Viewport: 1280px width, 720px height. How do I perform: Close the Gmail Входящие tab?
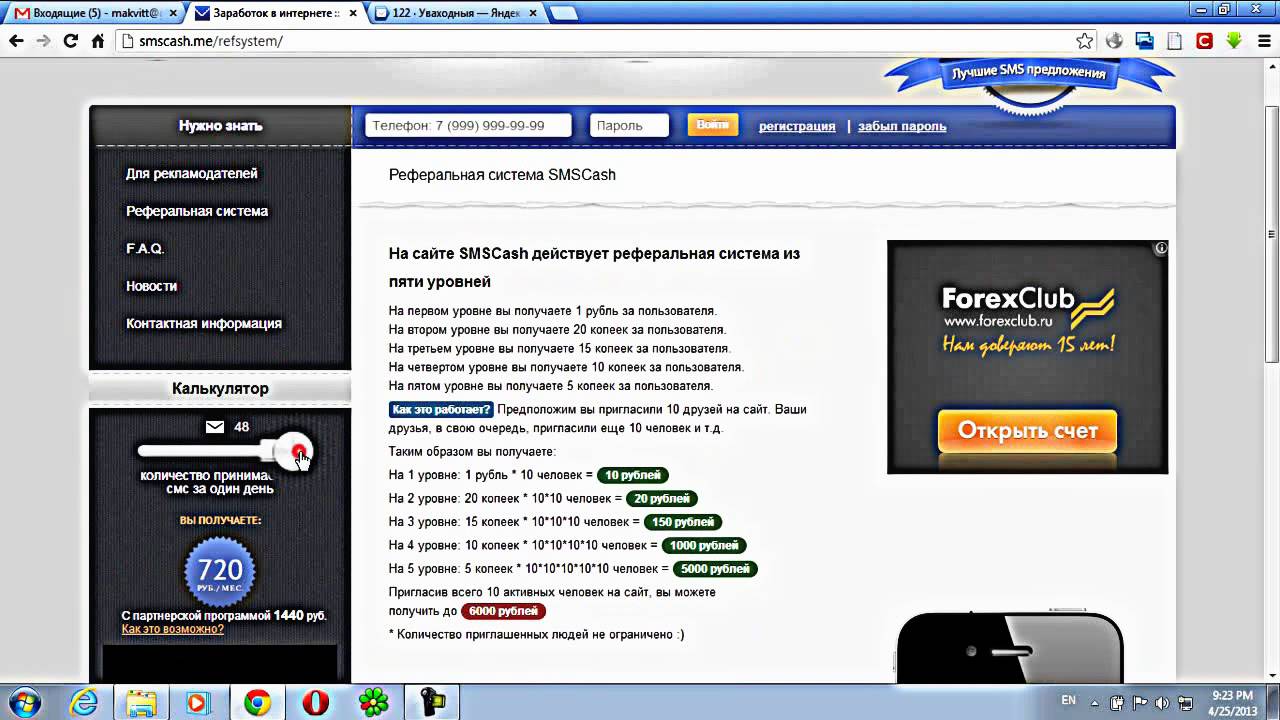point(174,14)
